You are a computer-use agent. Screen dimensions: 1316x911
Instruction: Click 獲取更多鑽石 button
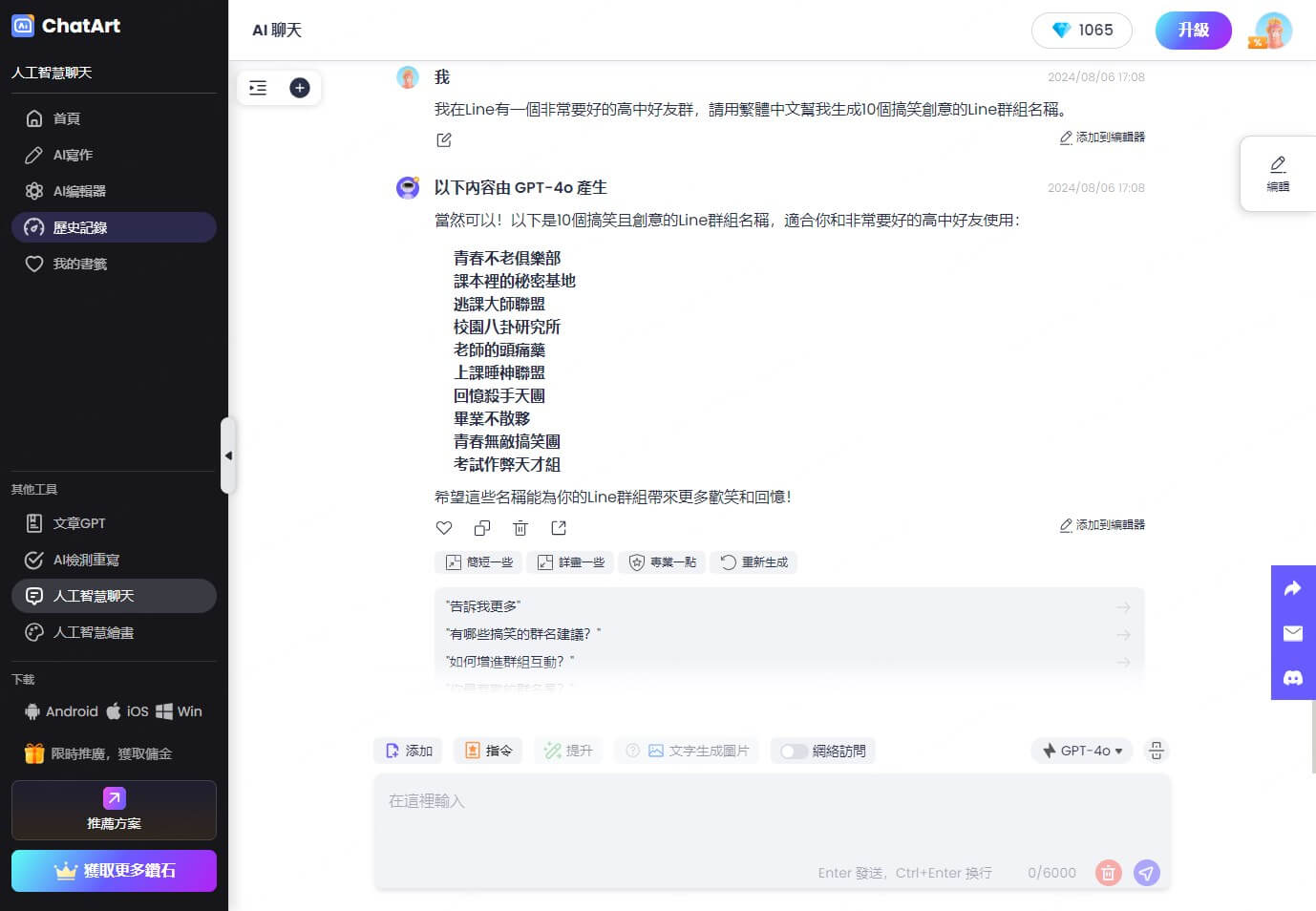[114, 871]
